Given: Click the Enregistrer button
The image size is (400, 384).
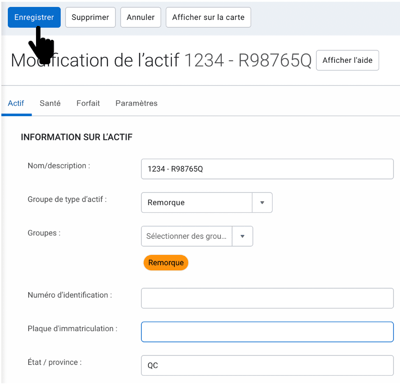Looking at the screenshot, I should pyautogui.click(x=34, y=17).
